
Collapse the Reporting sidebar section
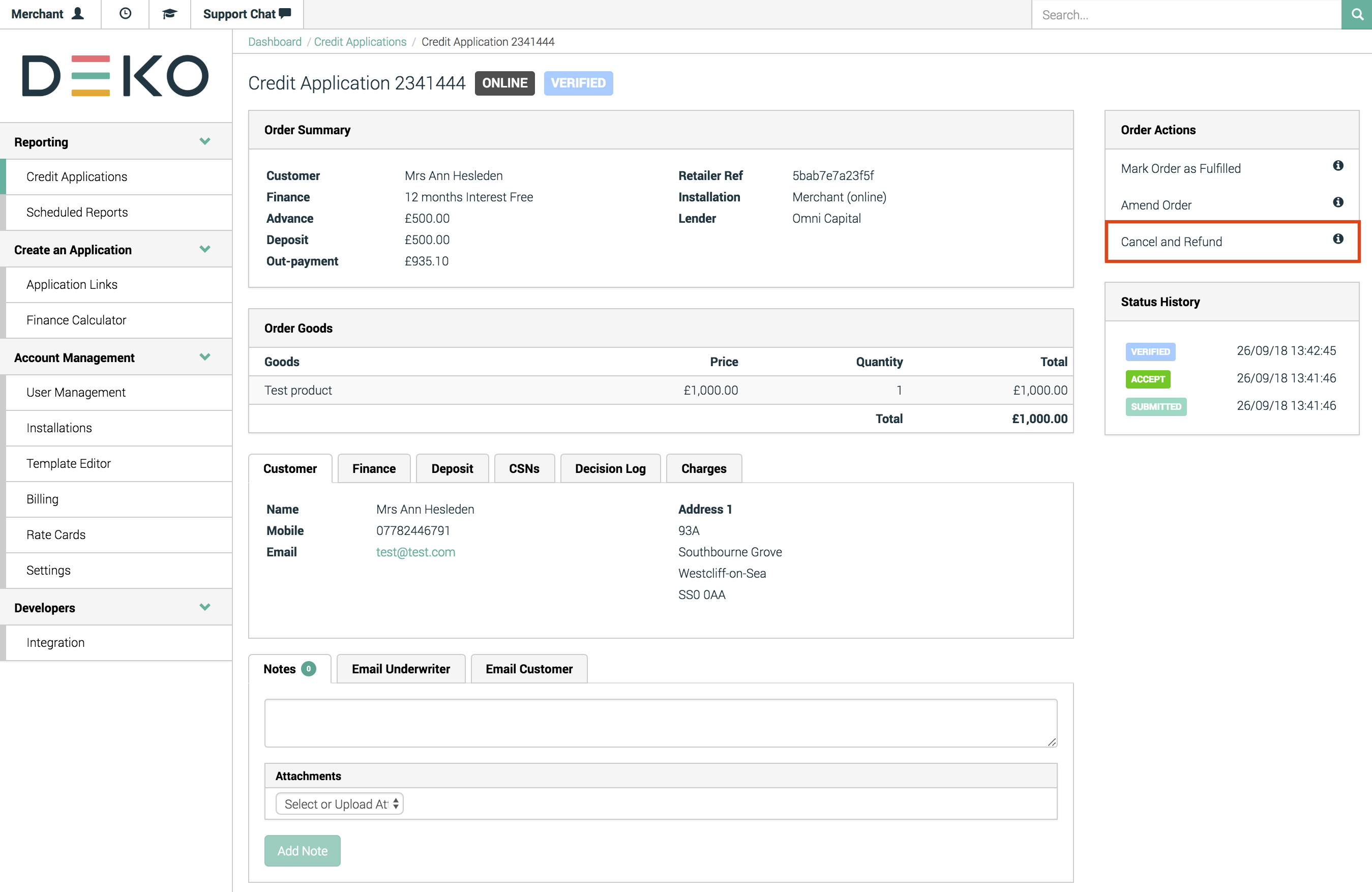204,141
